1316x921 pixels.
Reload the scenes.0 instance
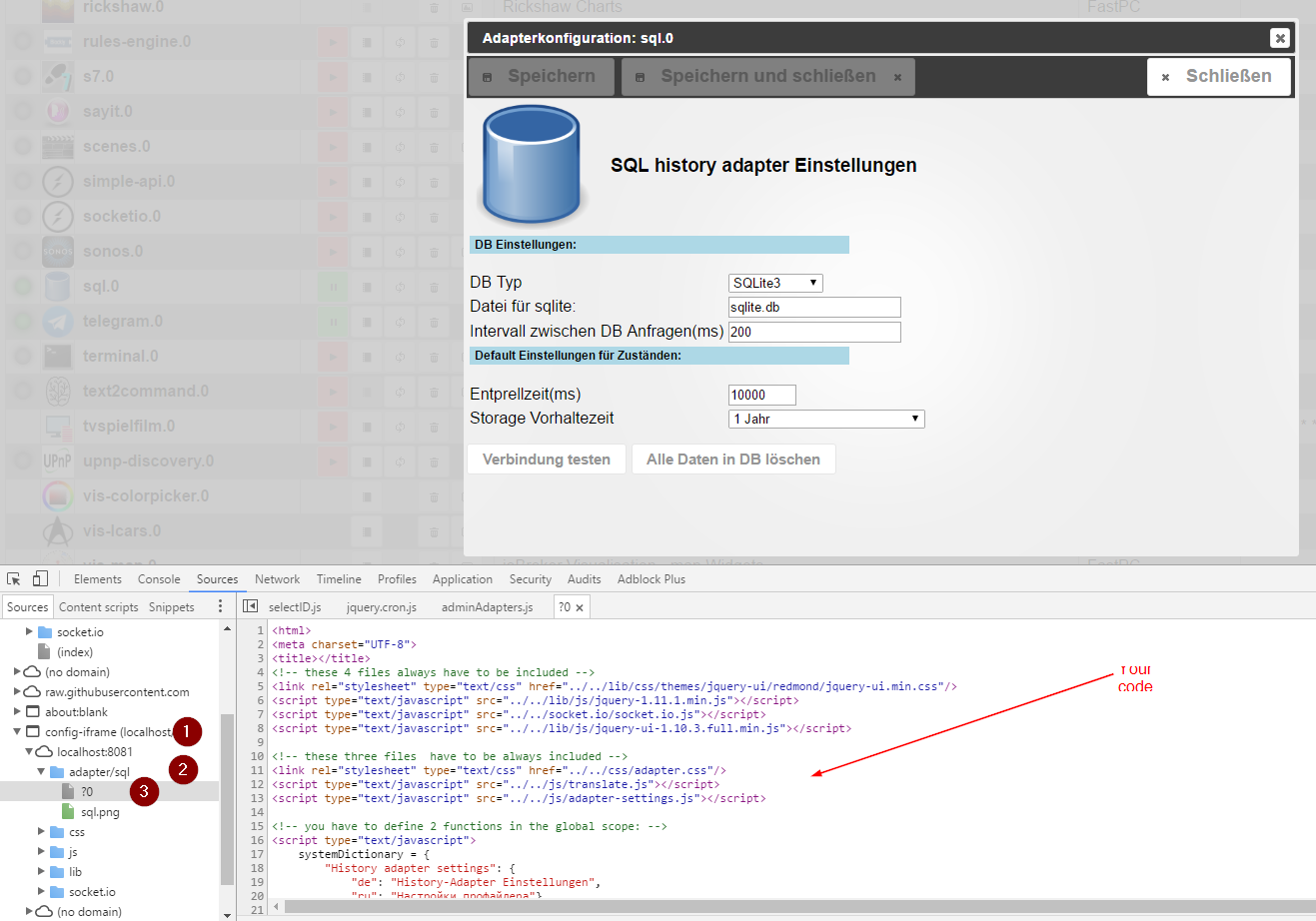(400, 147)
